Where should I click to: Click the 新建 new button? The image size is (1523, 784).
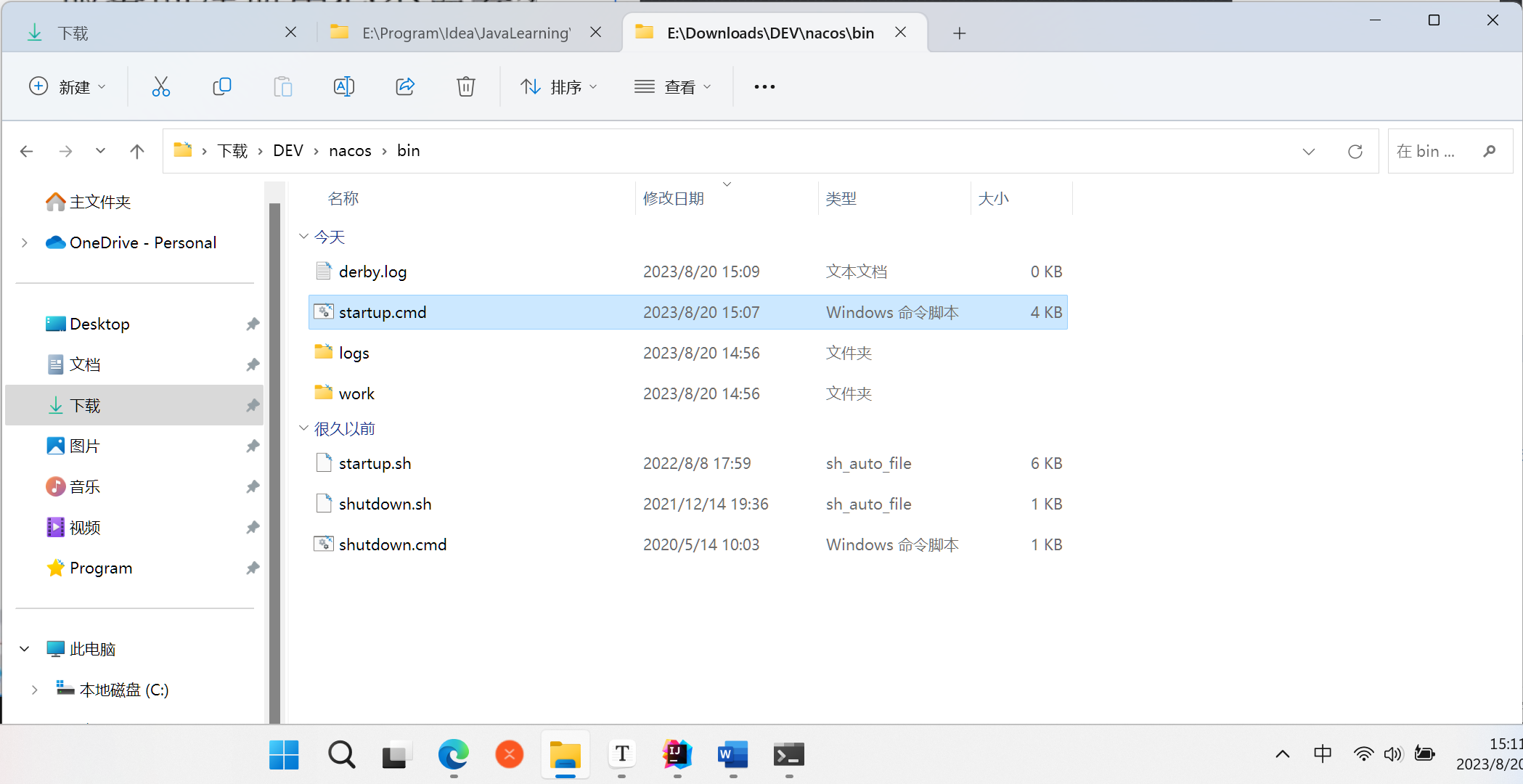(68, 87)
